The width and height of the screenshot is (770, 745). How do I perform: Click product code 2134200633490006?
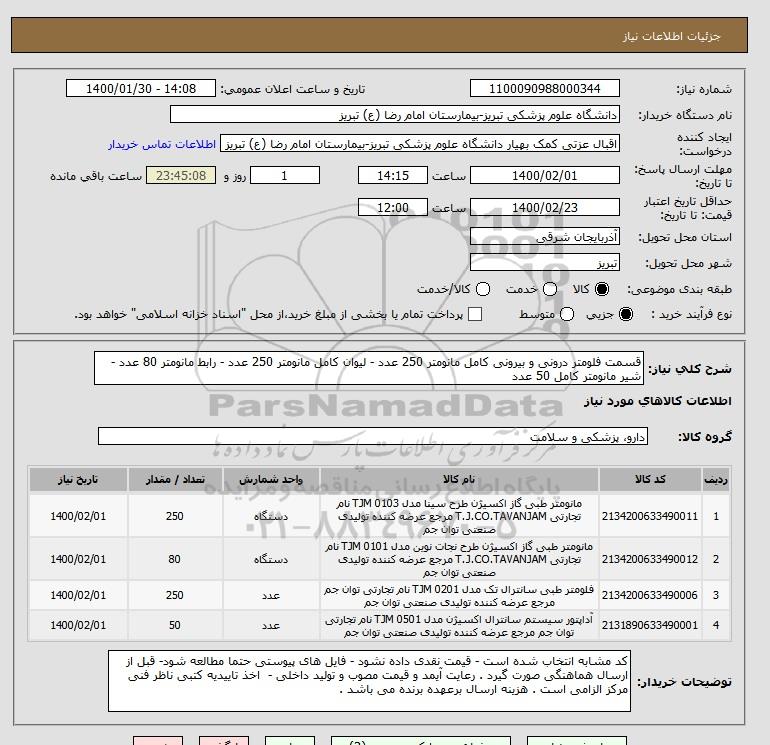click(x=650, y=595)
